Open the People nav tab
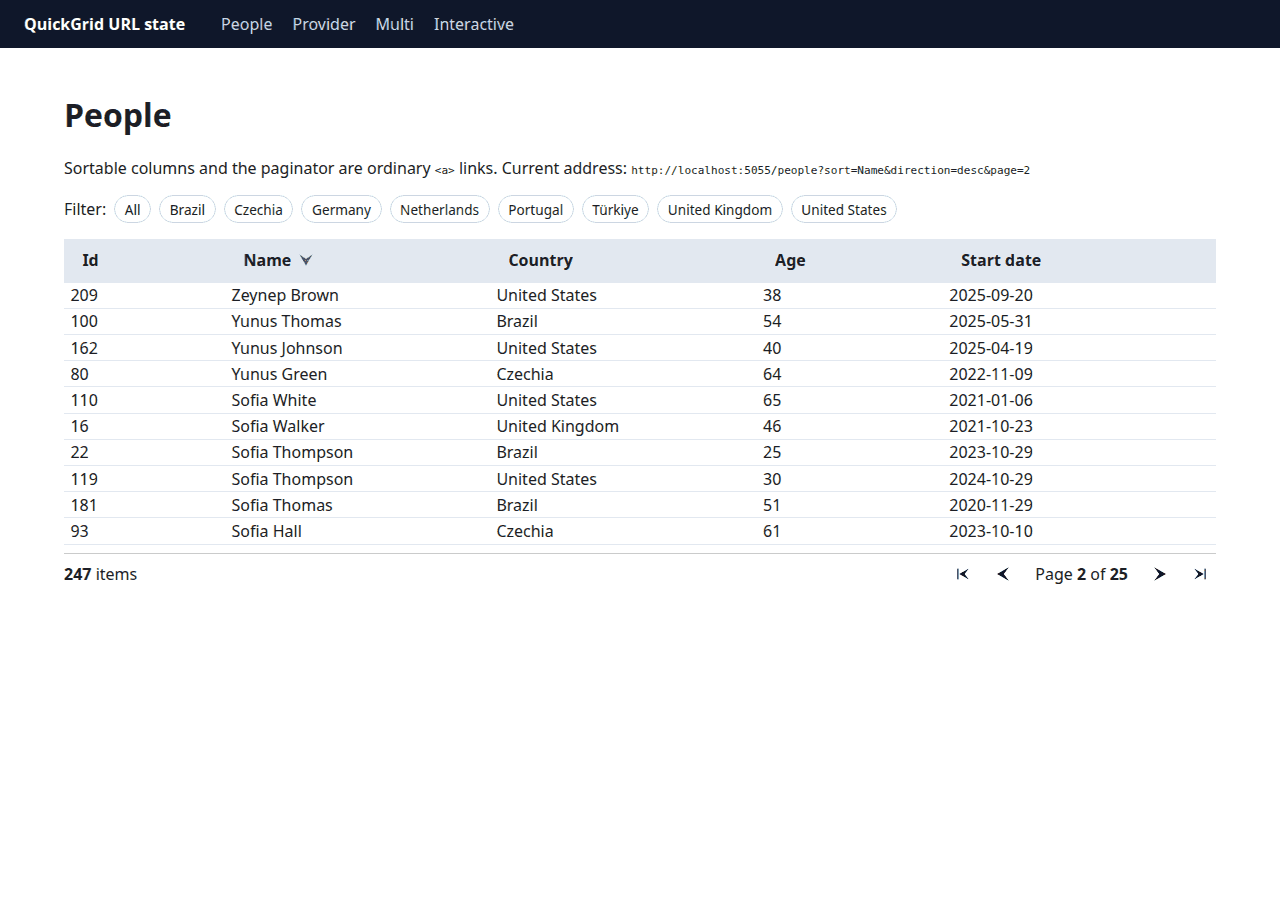This screenshot has height=900, width=1280. (247, 24)
